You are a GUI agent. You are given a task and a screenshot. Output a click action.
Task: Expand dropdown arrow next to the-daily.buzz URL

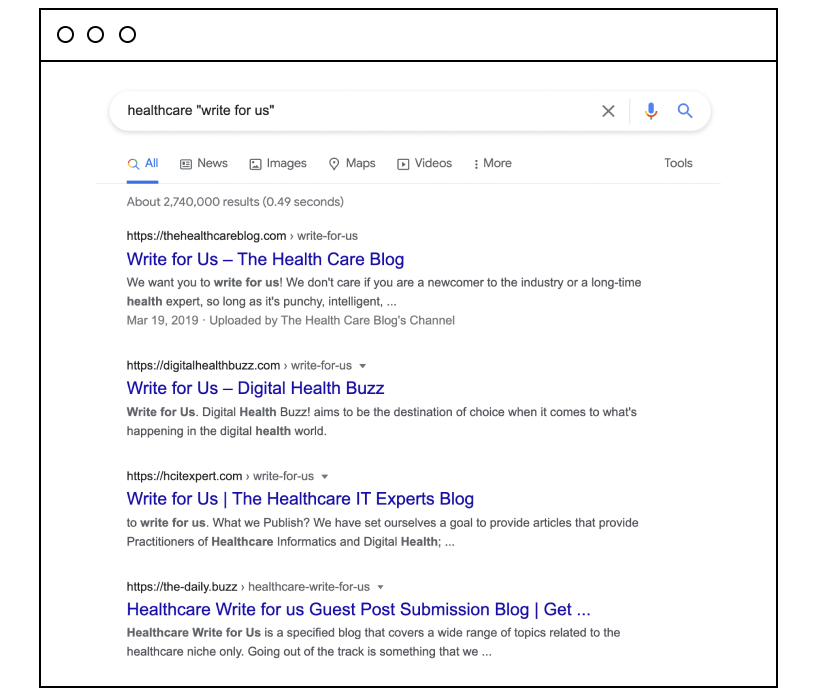point(380,587)
